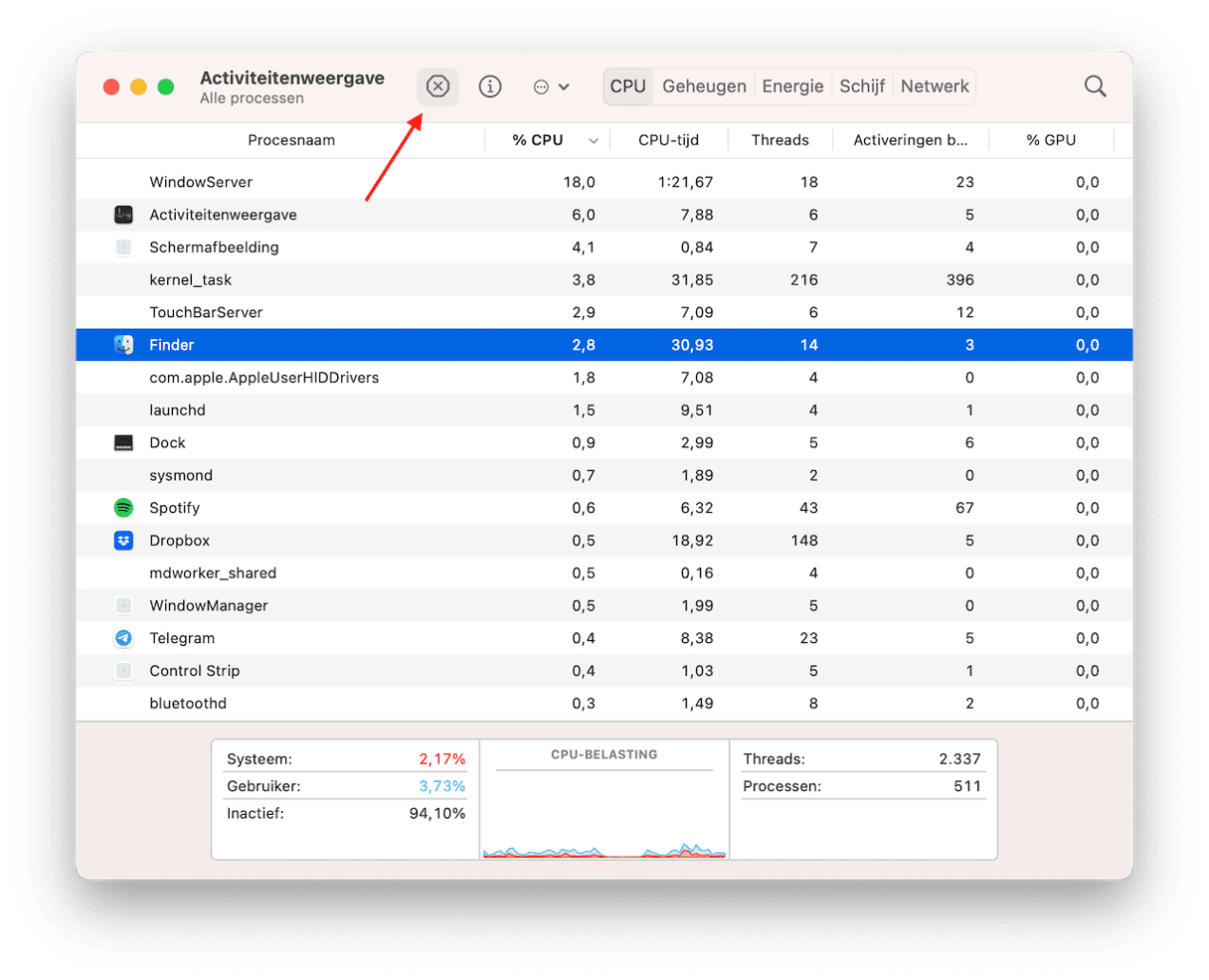This screenshot has height=980, width=1209.
Task: Open the Energie tab
Action: point(792,86)
